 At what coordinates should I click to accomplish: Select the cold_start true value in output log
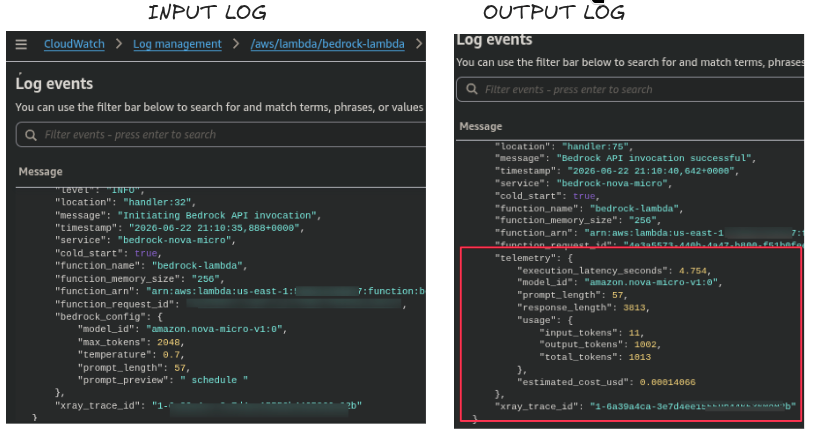point(584,196)
